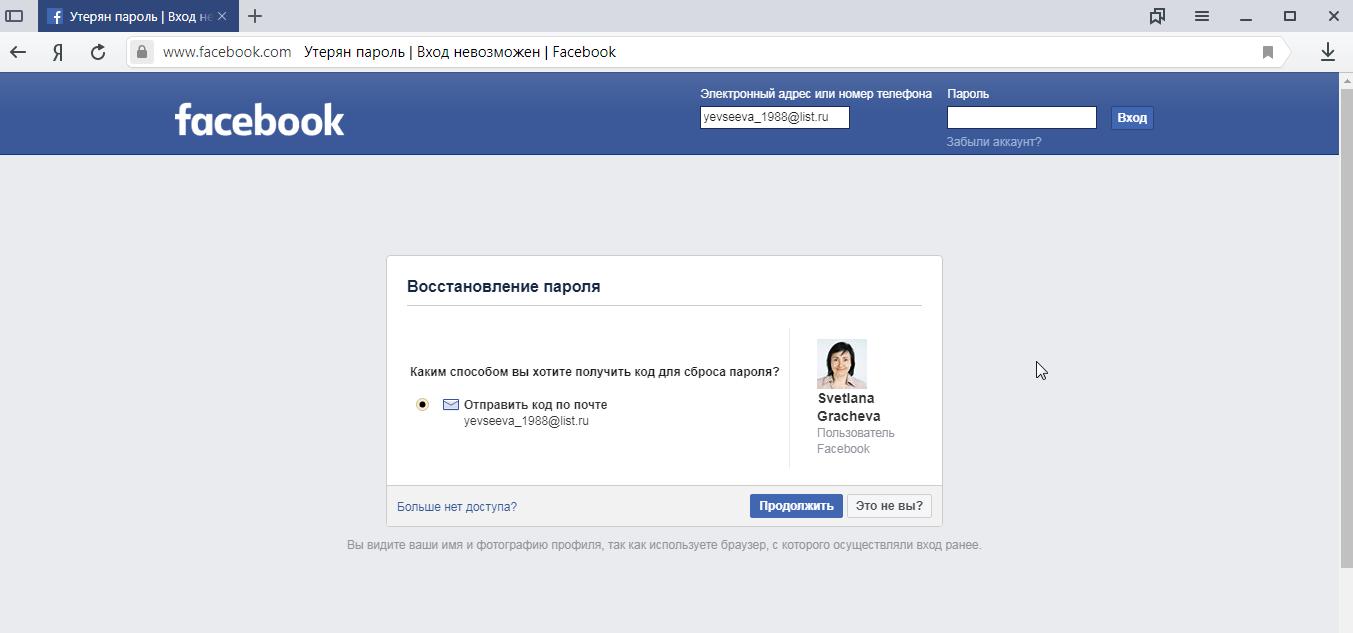The image size is (1353, 633).
Task: Click the Вход login button
Action: (1132, 118)
